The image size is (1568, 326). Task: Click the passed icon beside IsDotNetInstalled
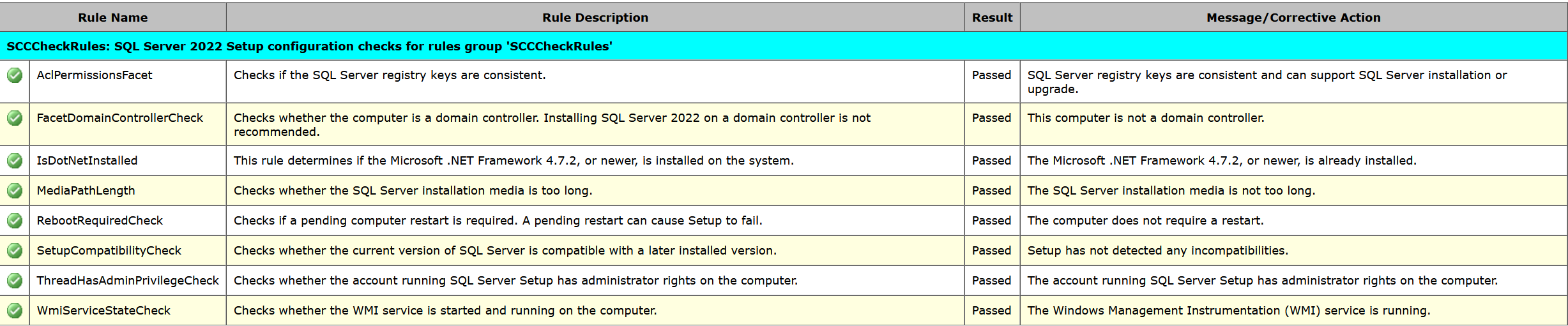(15, 161)
